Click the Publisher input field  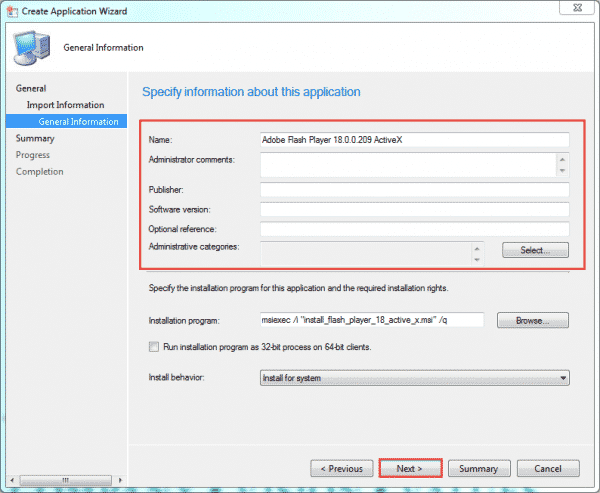[414, 190]
